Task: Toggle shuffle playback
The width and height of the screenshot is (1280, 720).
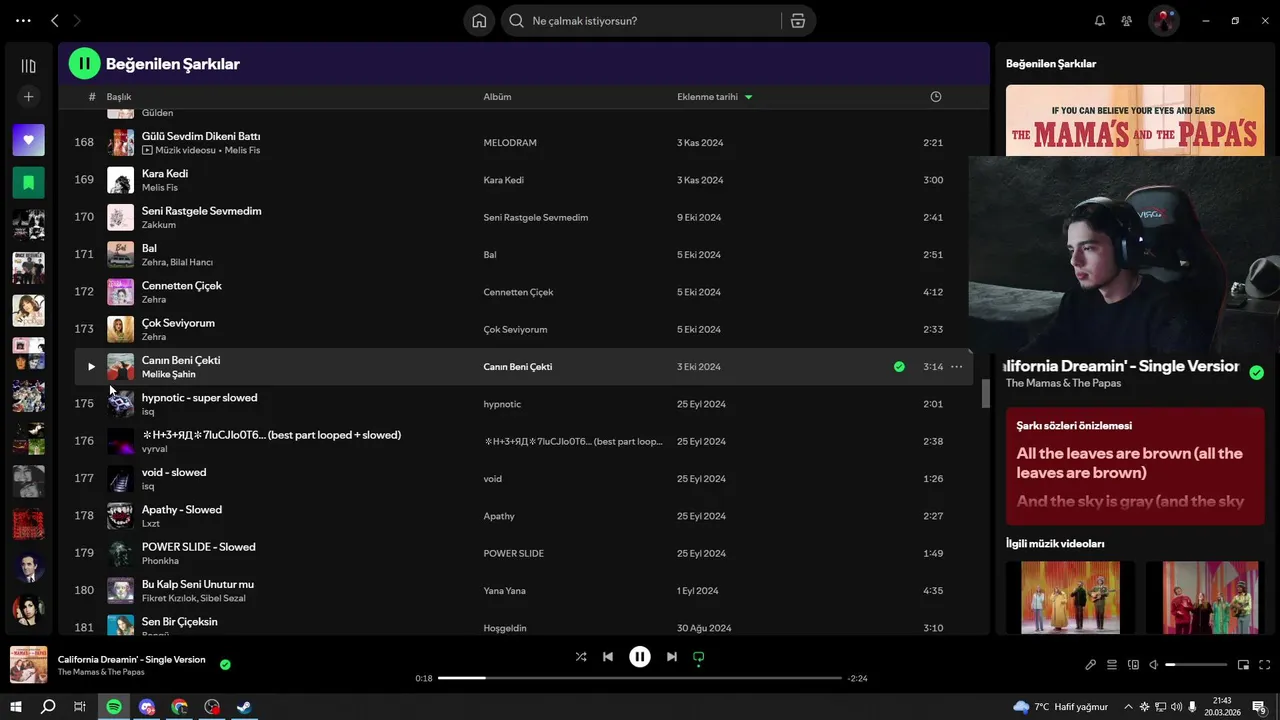Action: point(581,657)
